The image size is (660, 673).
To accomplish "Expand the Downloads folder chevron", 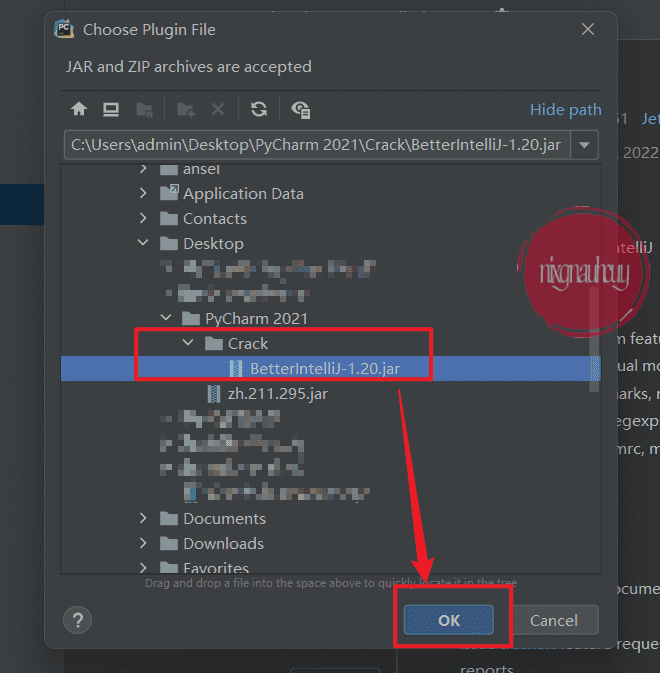I will [143, 543].
